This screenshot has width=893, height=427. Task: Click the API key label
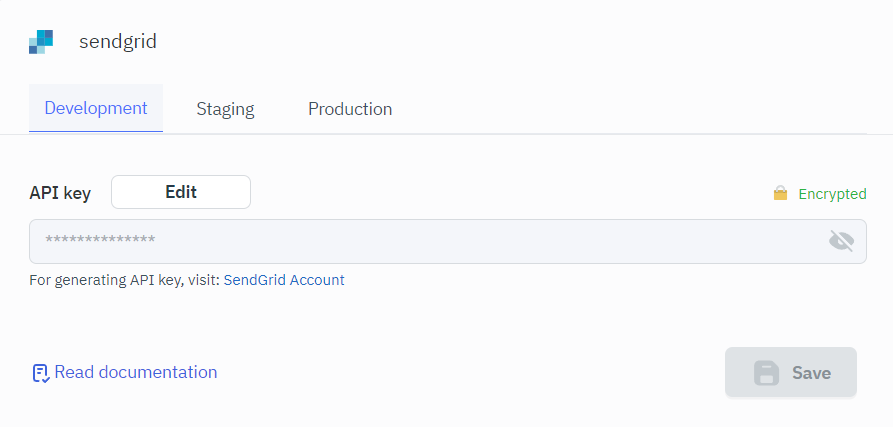click(60, 193)
